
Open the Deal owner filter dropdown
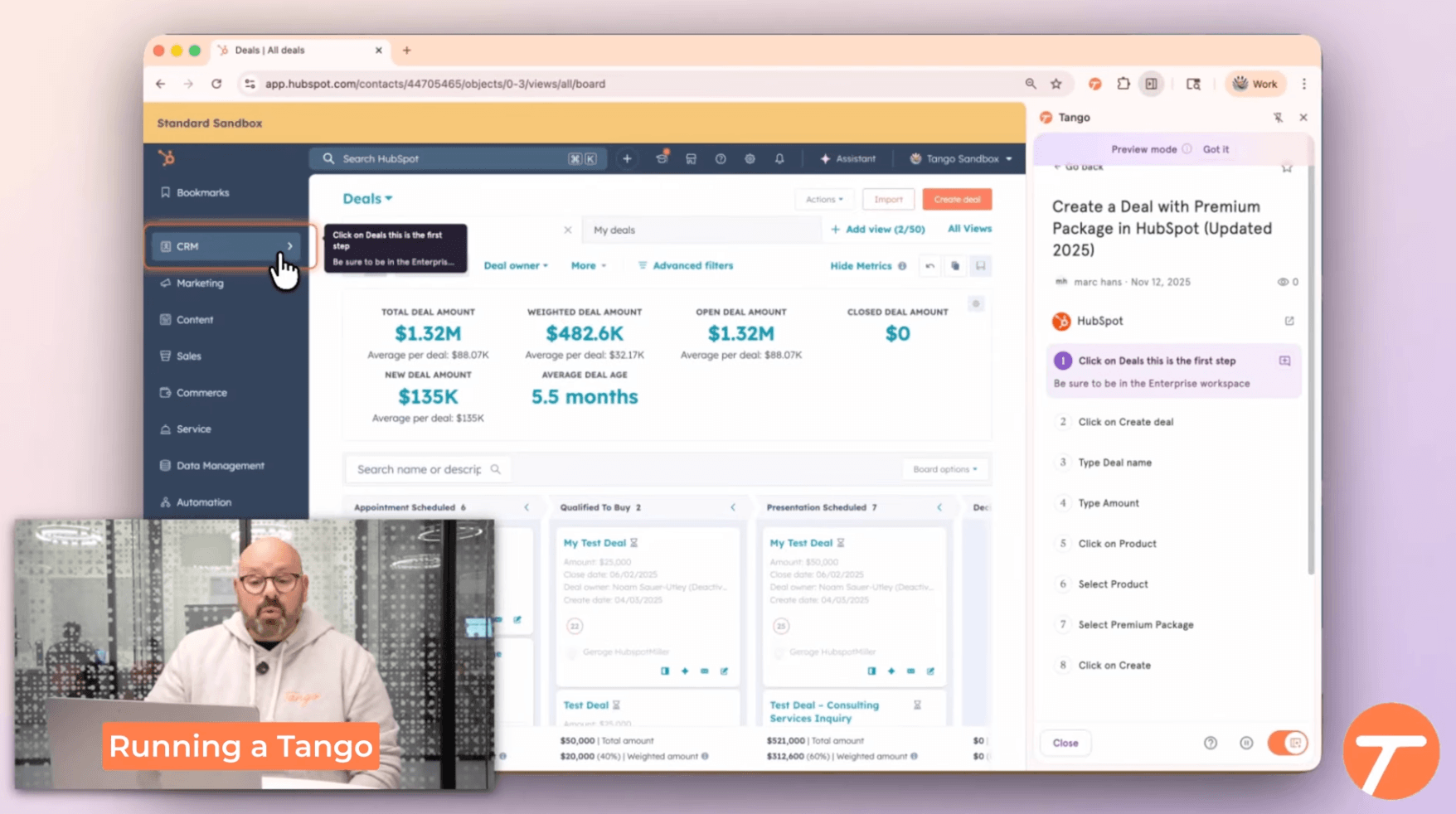pos(516,266)
